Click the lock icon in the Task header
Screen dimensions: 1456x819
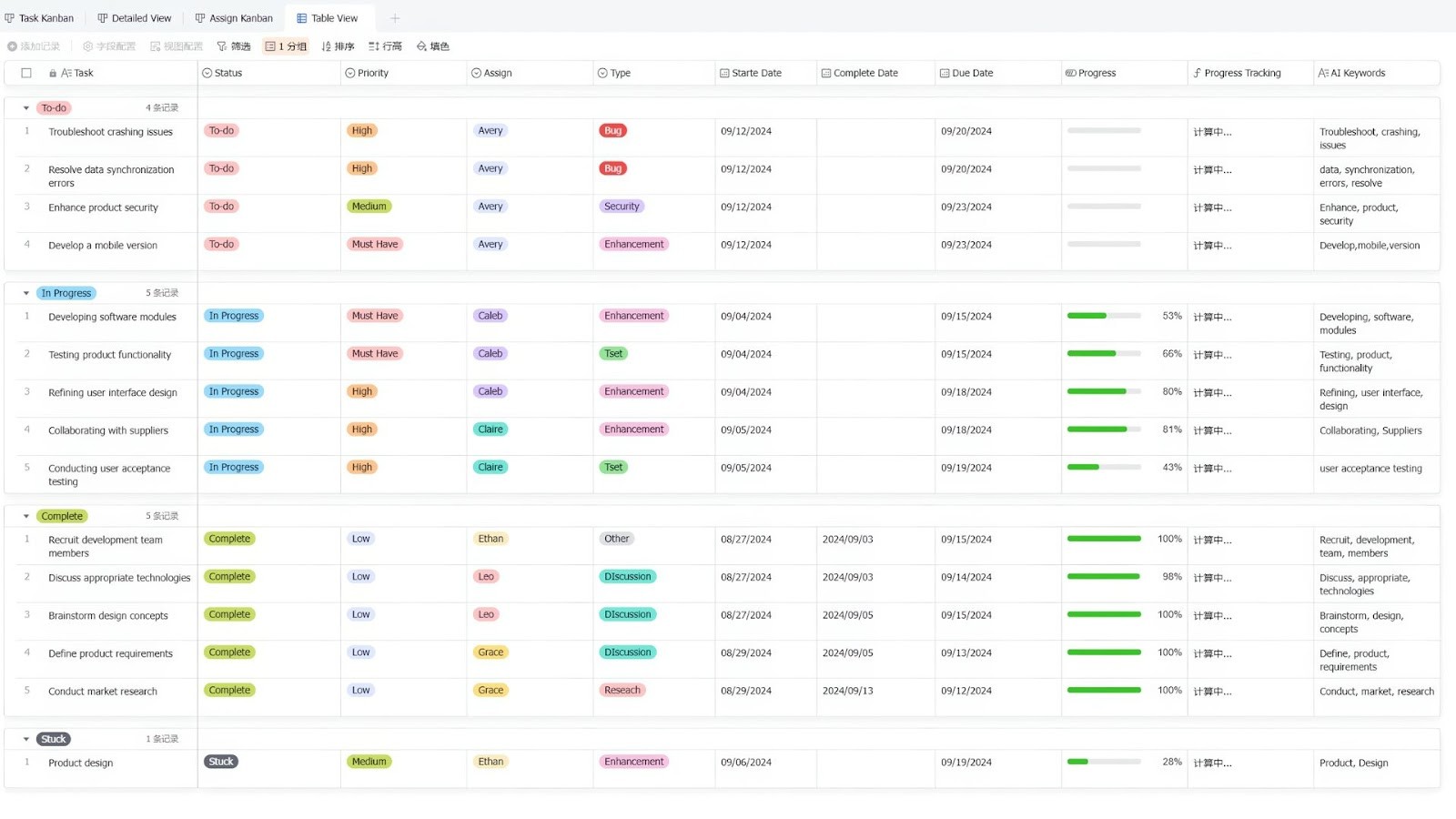pos(52,73)
